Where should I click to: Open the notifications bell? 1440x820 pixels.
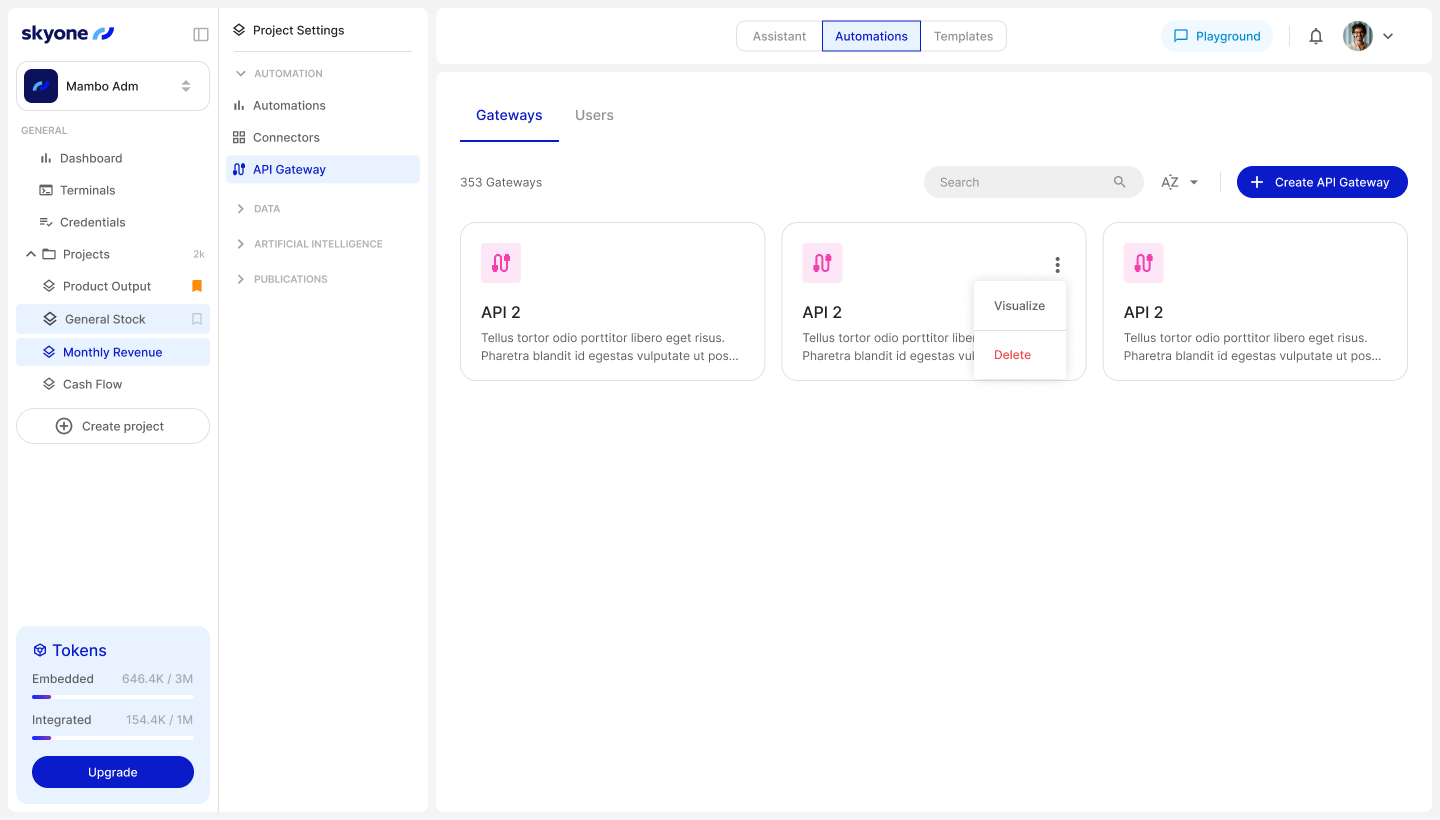tap(1316, 36)
